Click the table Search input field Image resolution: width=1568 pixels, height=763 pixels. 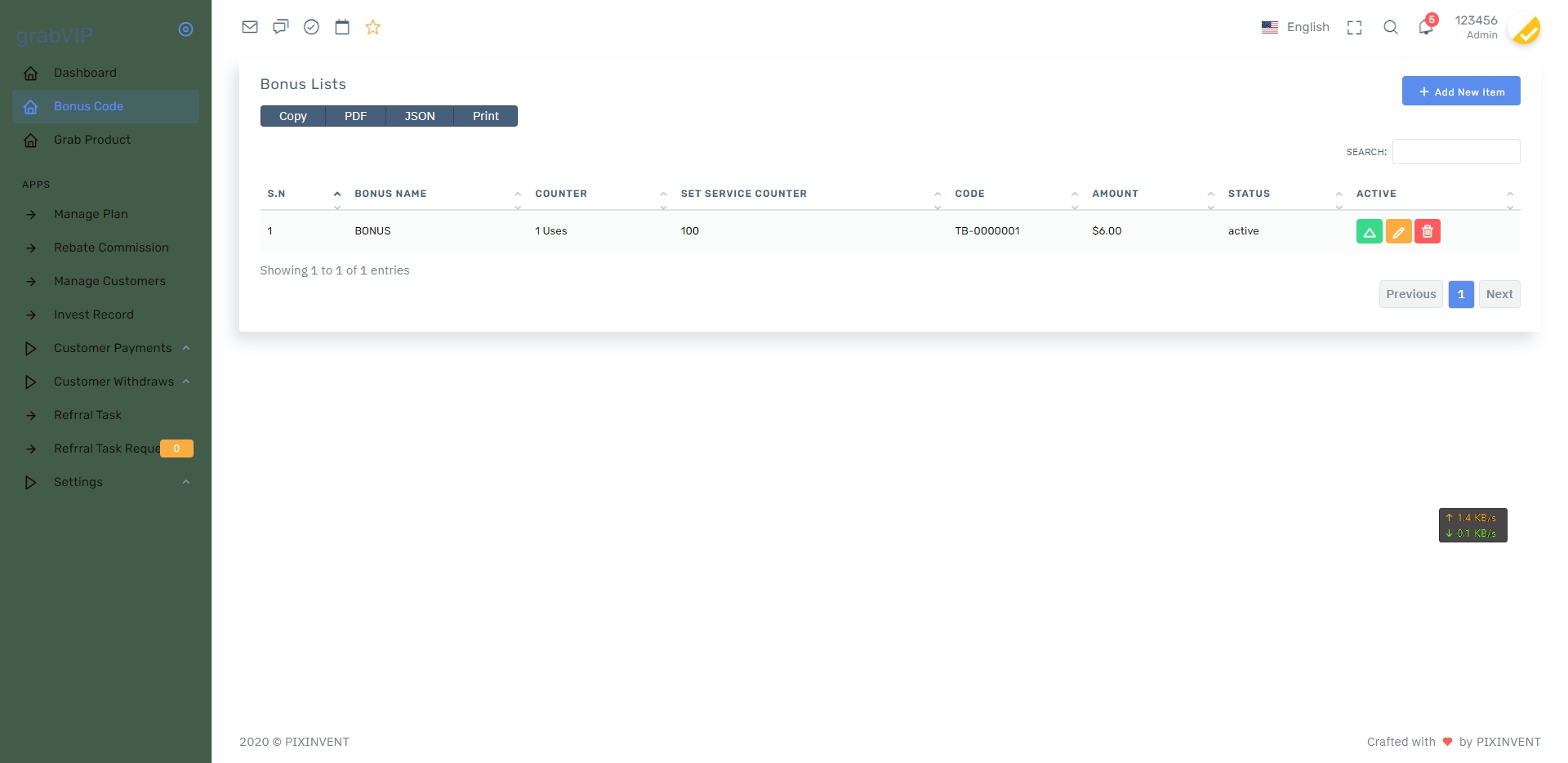click(1455, 152)
